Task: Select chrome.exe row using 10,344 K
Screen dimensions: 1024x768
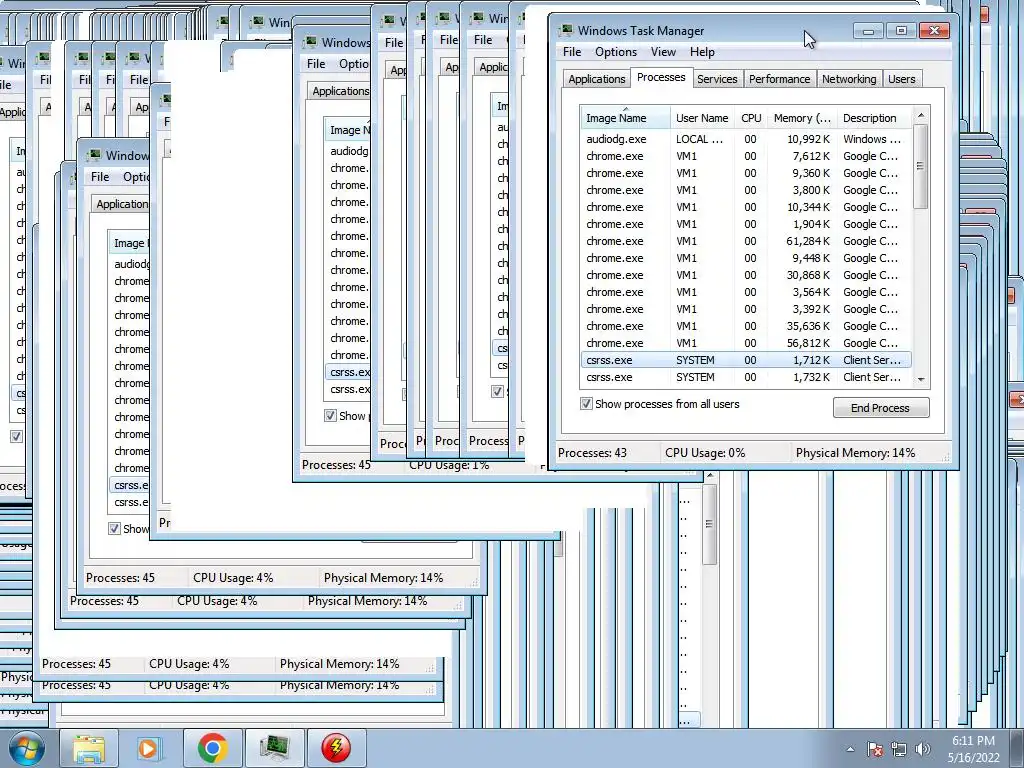Action: point(746,207)
